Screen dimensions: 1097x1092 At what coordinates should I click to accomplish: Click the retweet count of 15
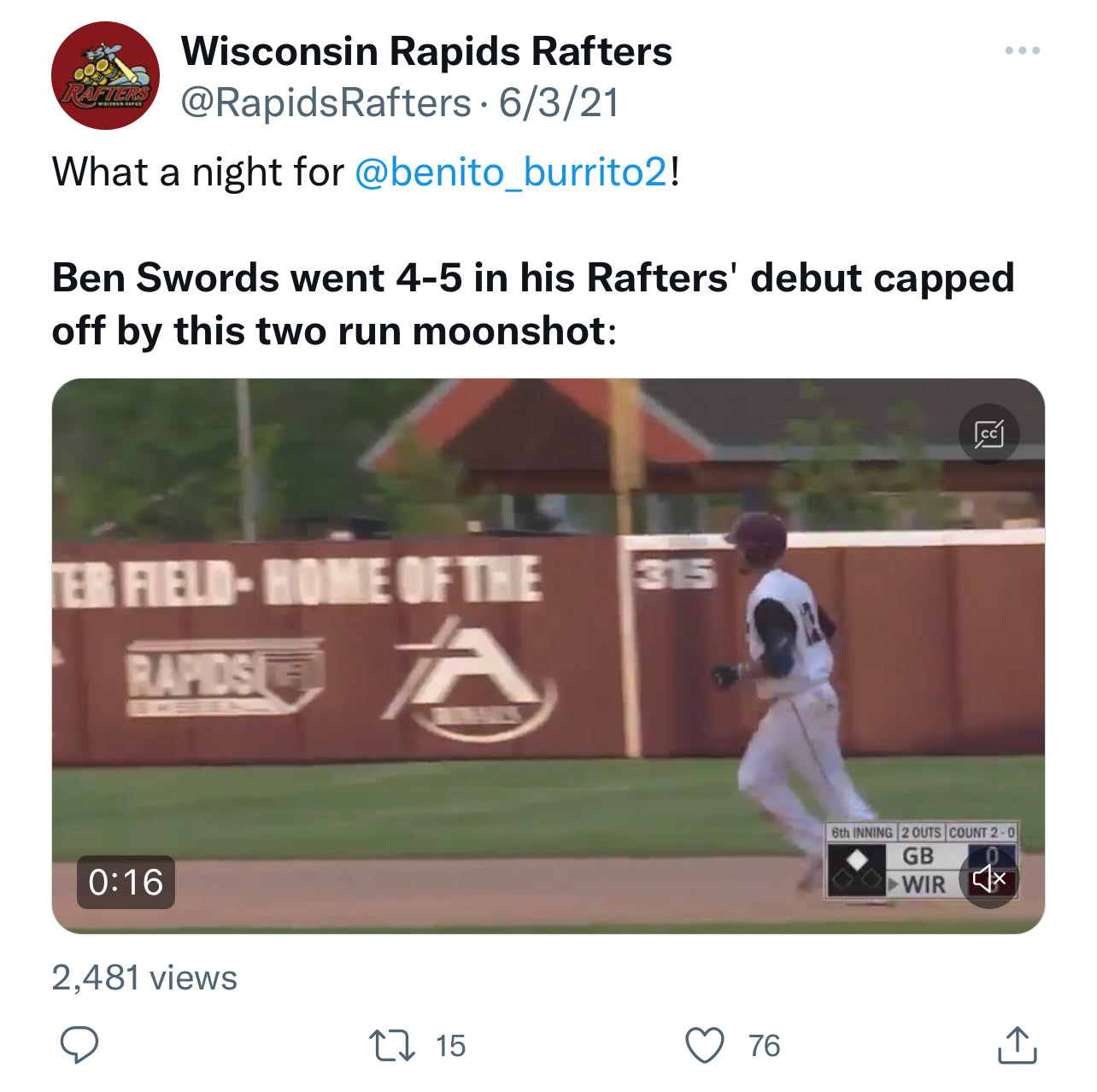(x=450, y=1046)
